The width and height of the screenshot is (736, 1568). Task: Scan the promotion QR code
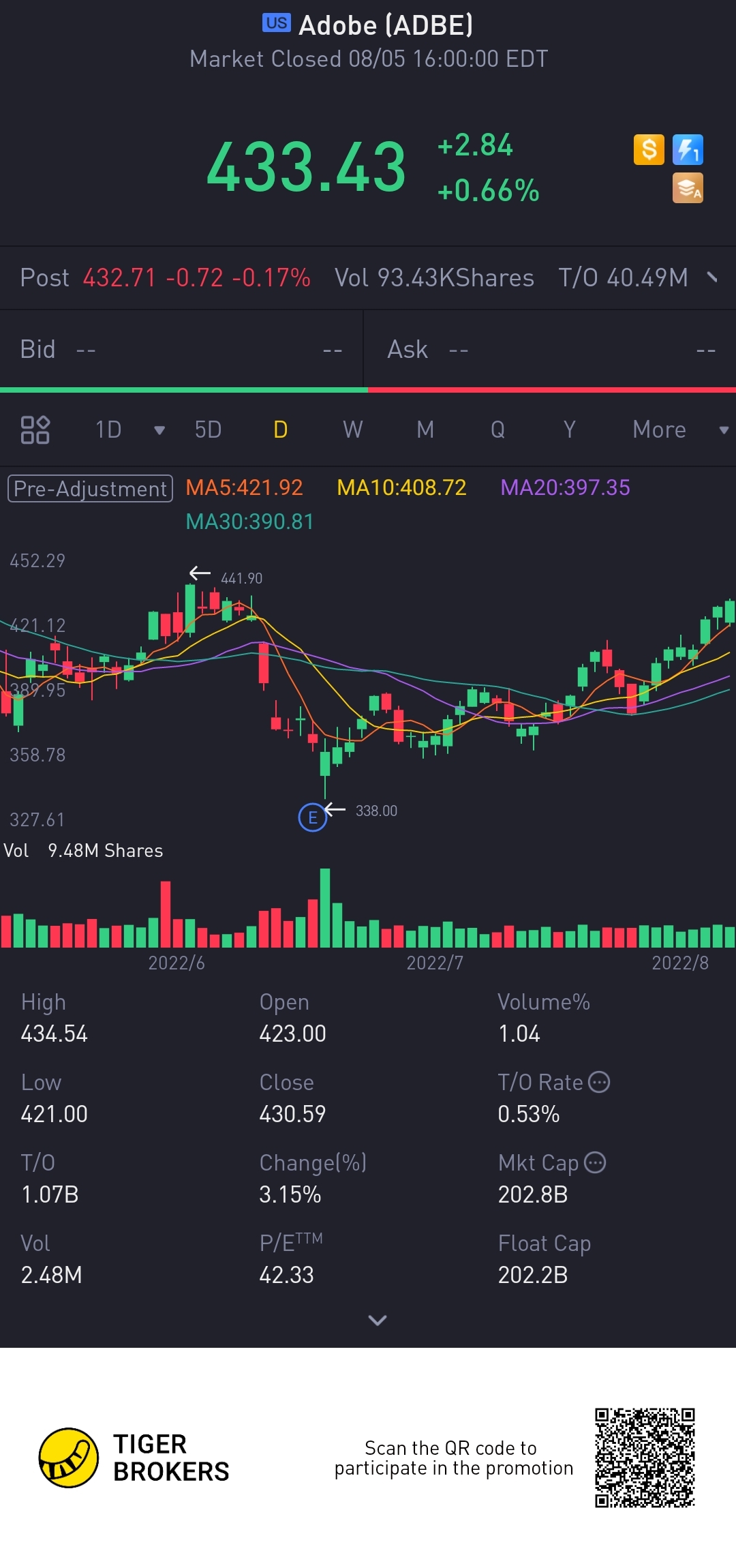tap(645, 1458)
